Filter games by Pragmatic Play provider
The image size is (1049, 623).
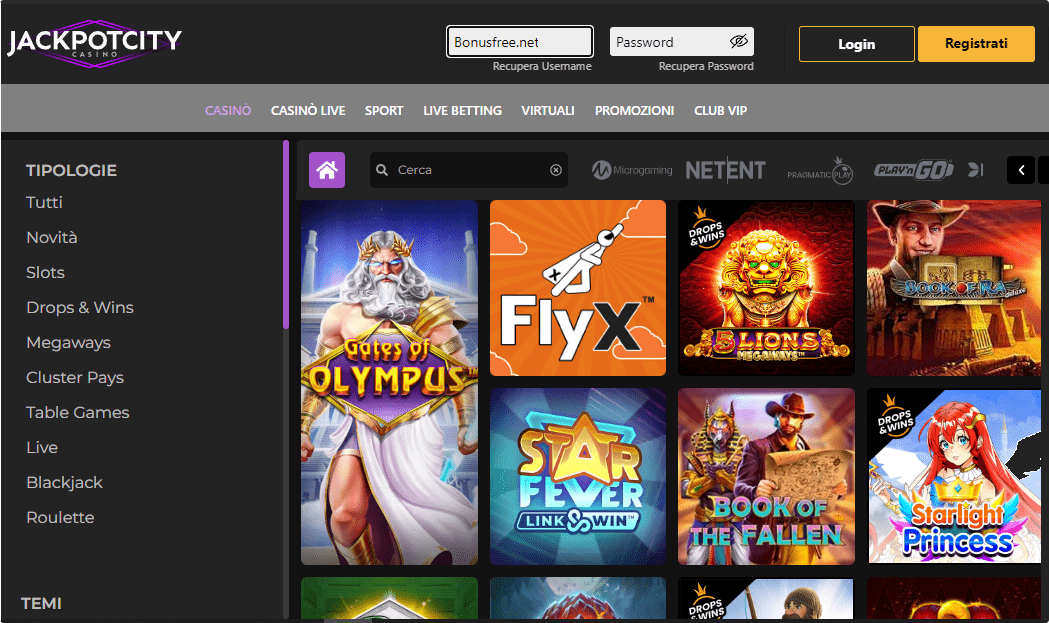click(820, 171)
